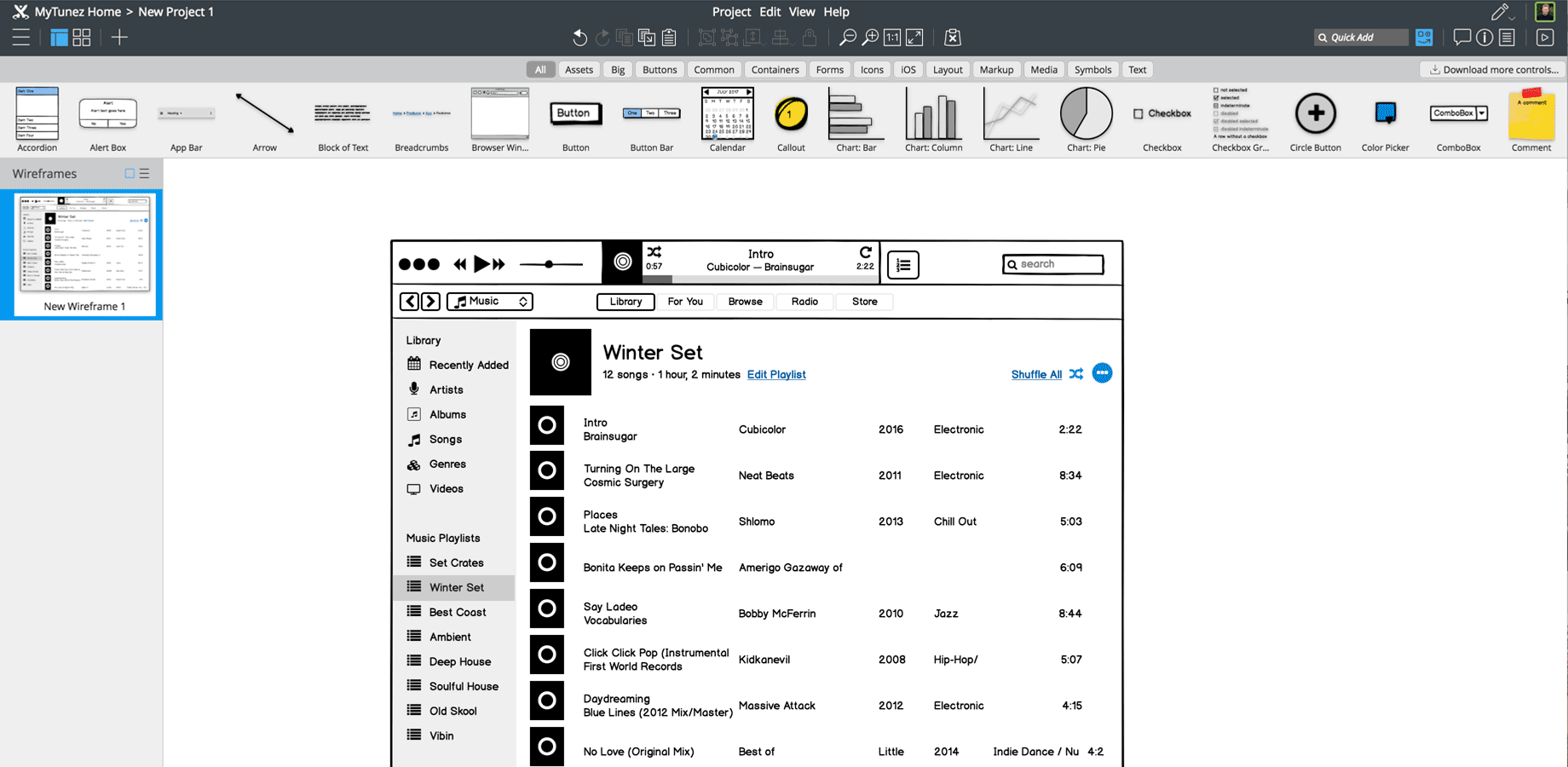The width and height of the screenshot is (1568, 767).
Task: Select the Checkbox control from the library
Action: click(1162, 112)
